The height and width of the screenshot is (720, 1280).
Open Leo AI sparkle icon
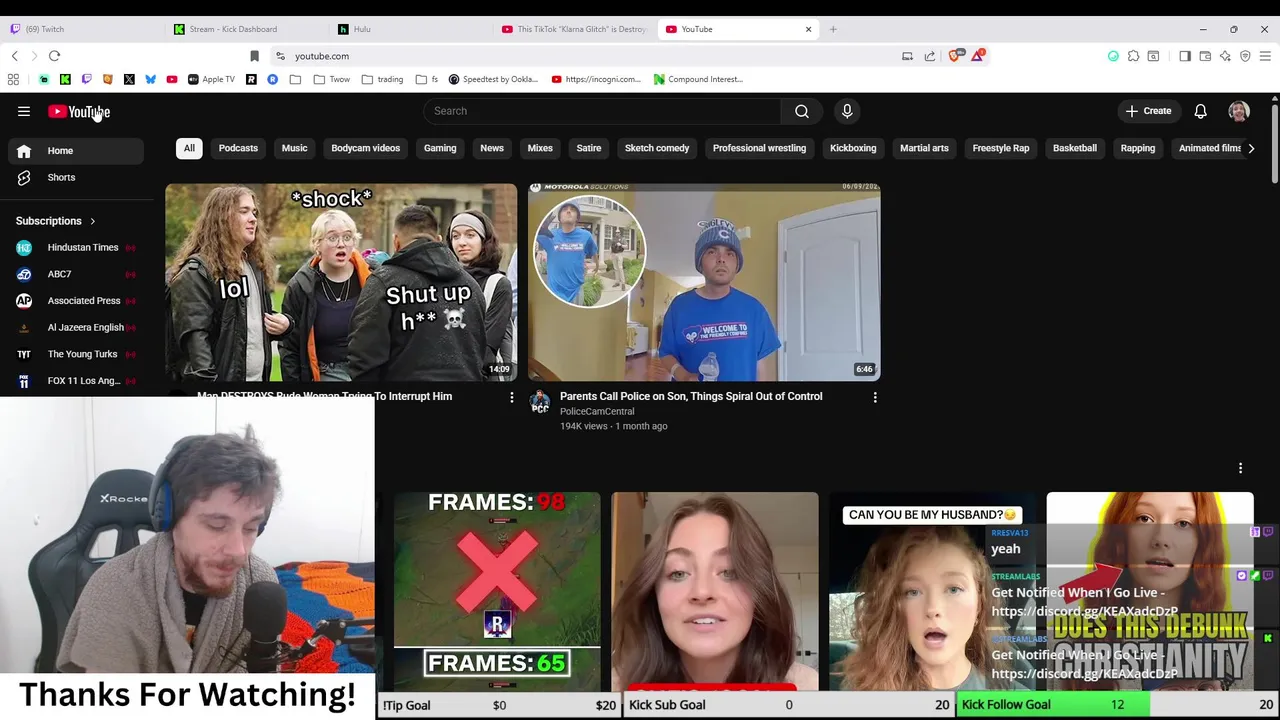pyautogui.click(x=1225, y=56)
